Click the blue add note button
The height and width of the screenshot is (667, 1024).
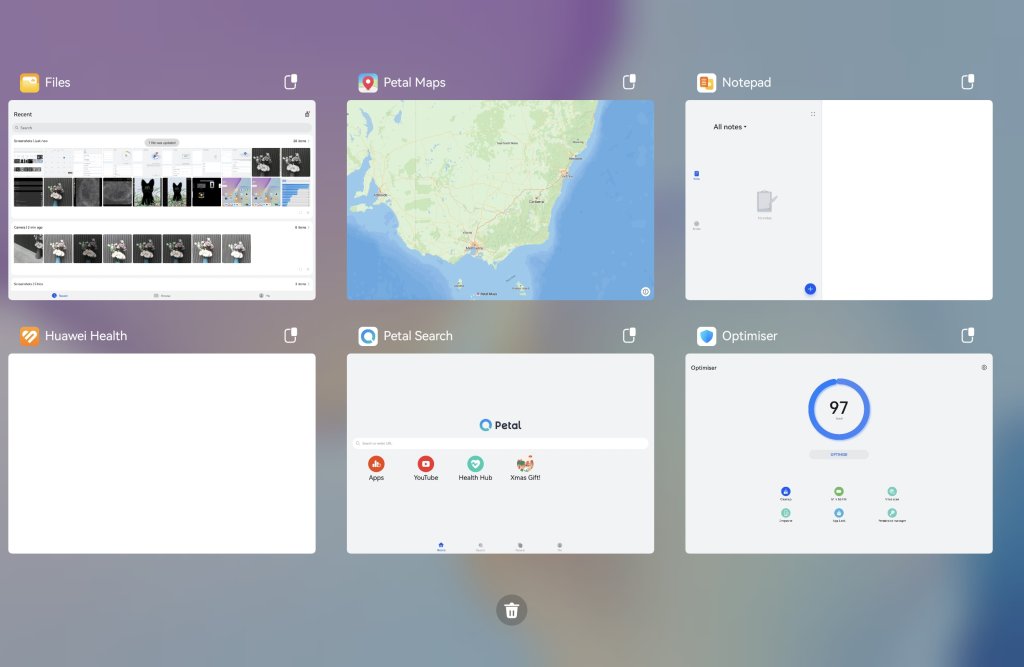[x=809, y=289]
